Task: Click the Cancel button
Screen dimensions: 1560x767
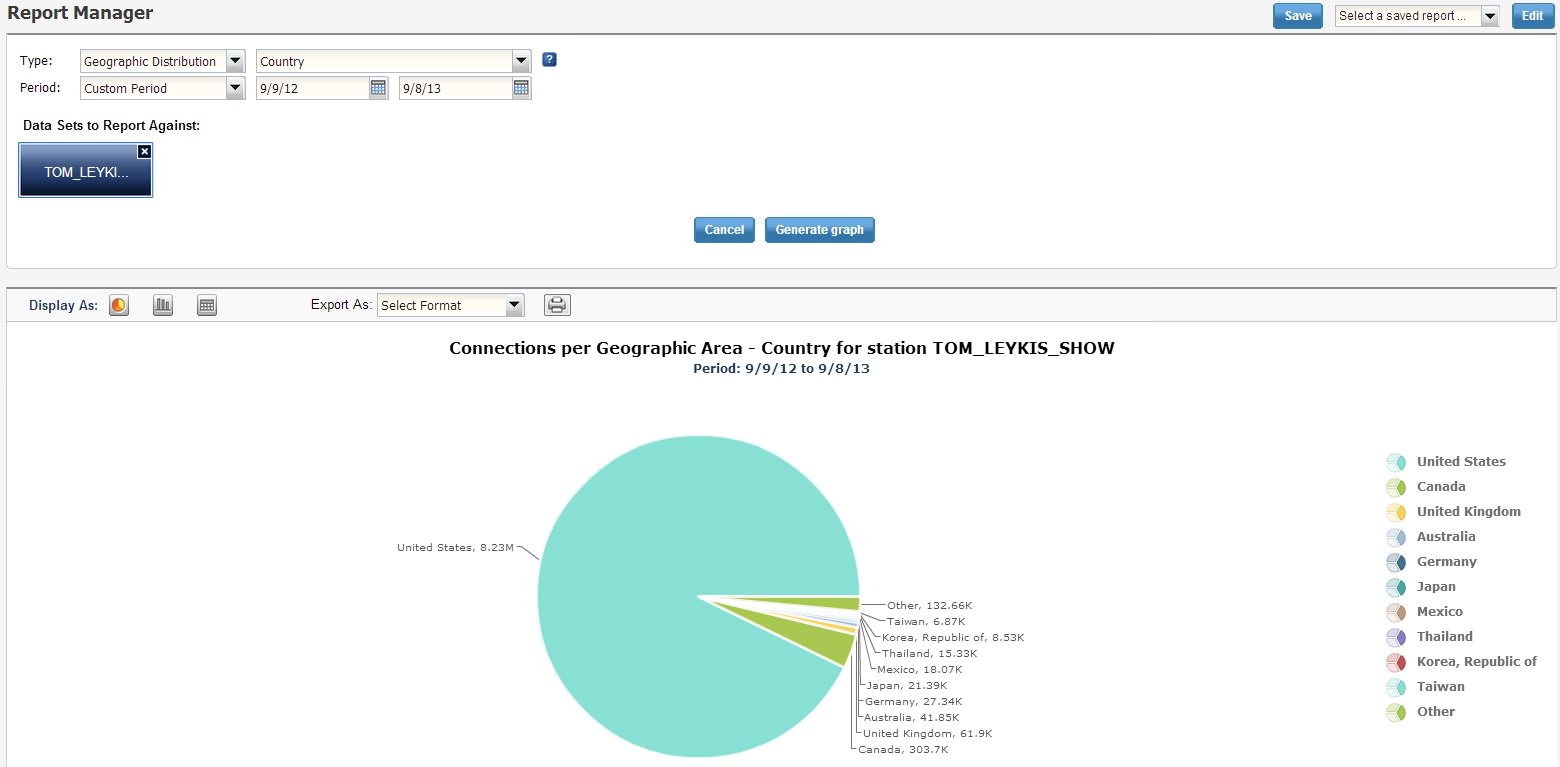Action: pos(724,230)
